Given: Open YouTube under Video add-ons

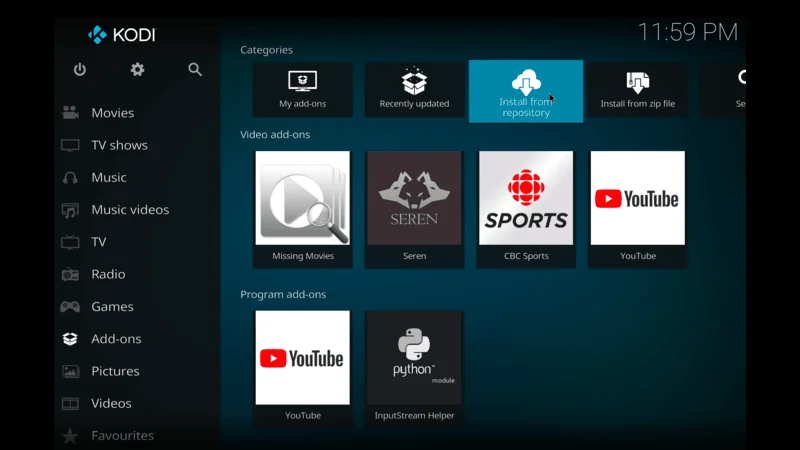Looking at the screenshot, I should tap(638, 209).
